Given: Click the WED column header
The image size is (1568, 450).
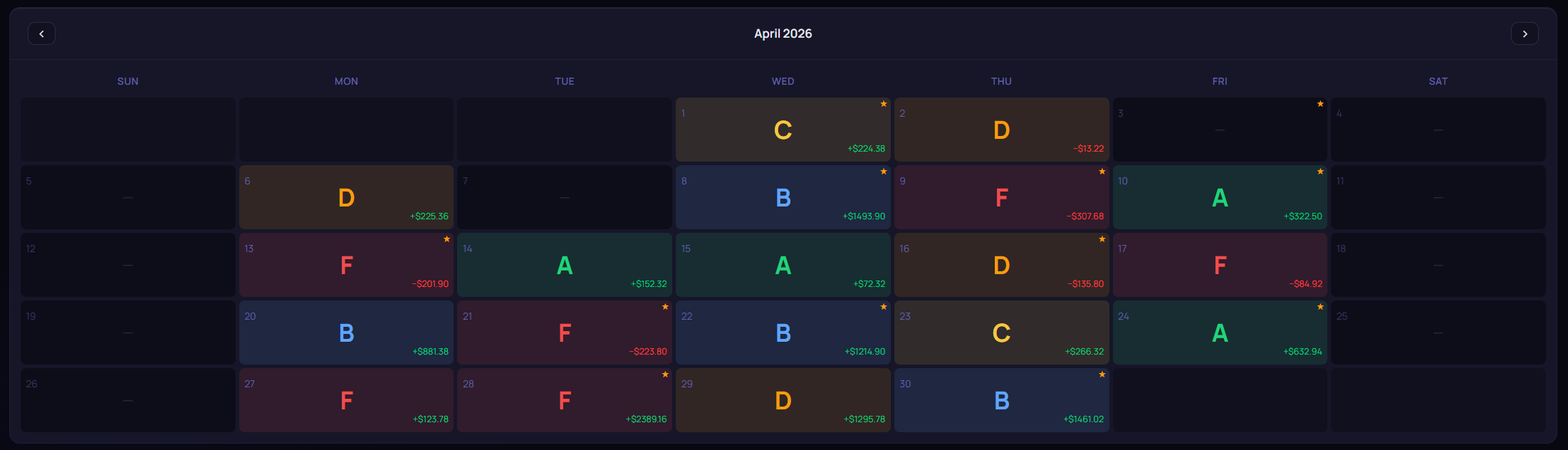Looking at the screenshot, I should click(783, 81).
